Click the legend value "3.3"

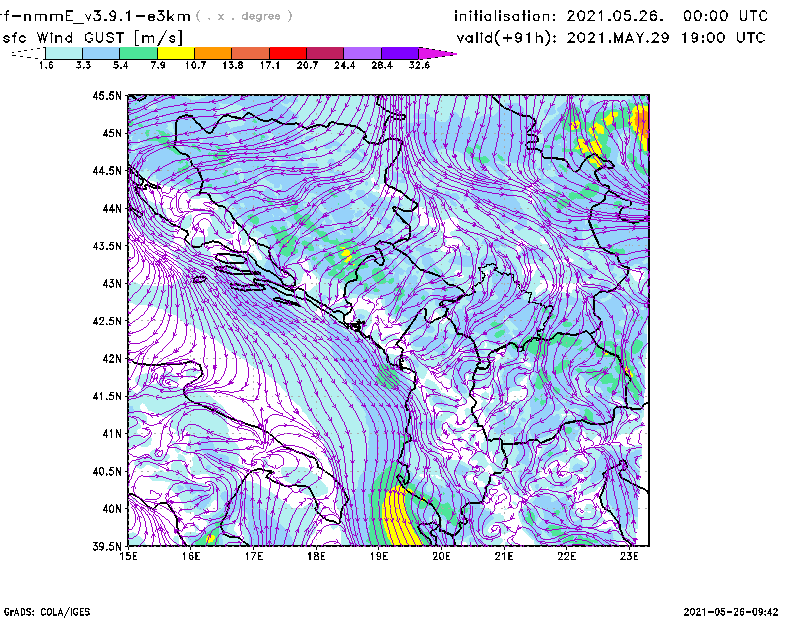tap(83, 65)
